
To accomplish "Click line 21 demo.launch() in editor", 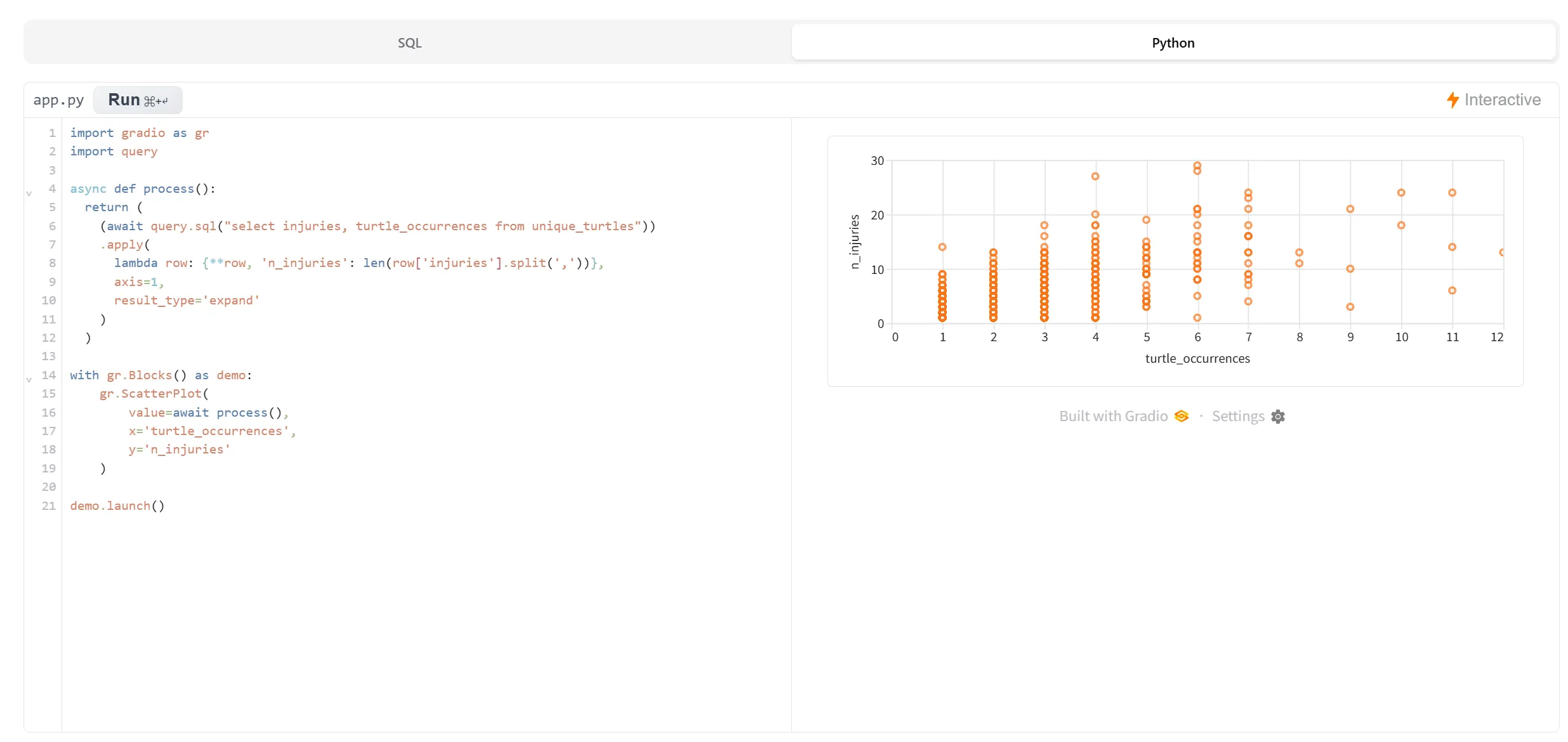I will point(117,505).
